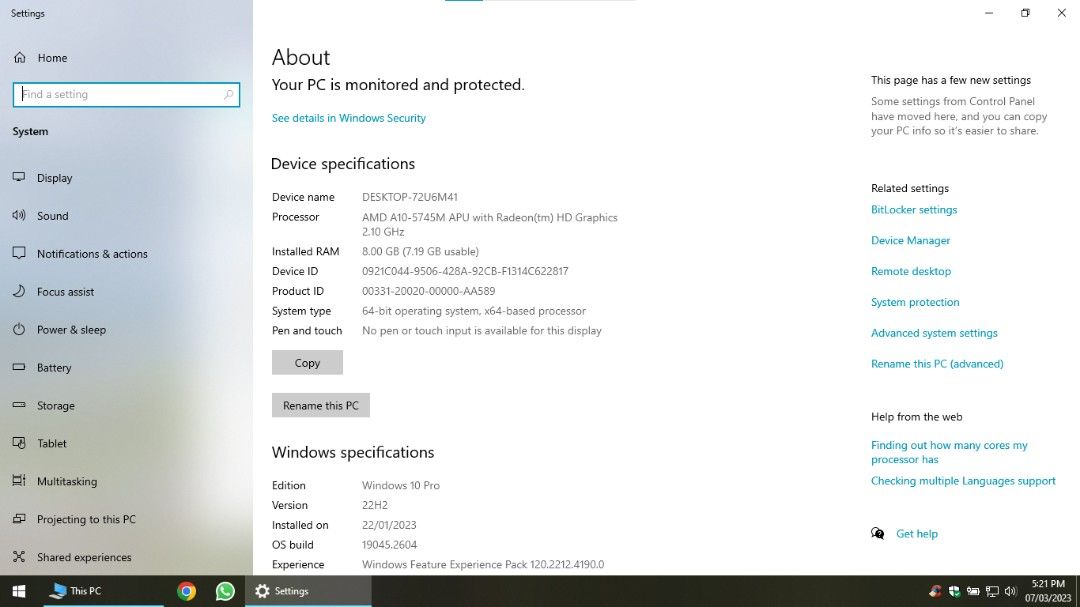Click Edition value Windows 10 Pro
Screen dimensions: 1080x607
tap(401, 485)
